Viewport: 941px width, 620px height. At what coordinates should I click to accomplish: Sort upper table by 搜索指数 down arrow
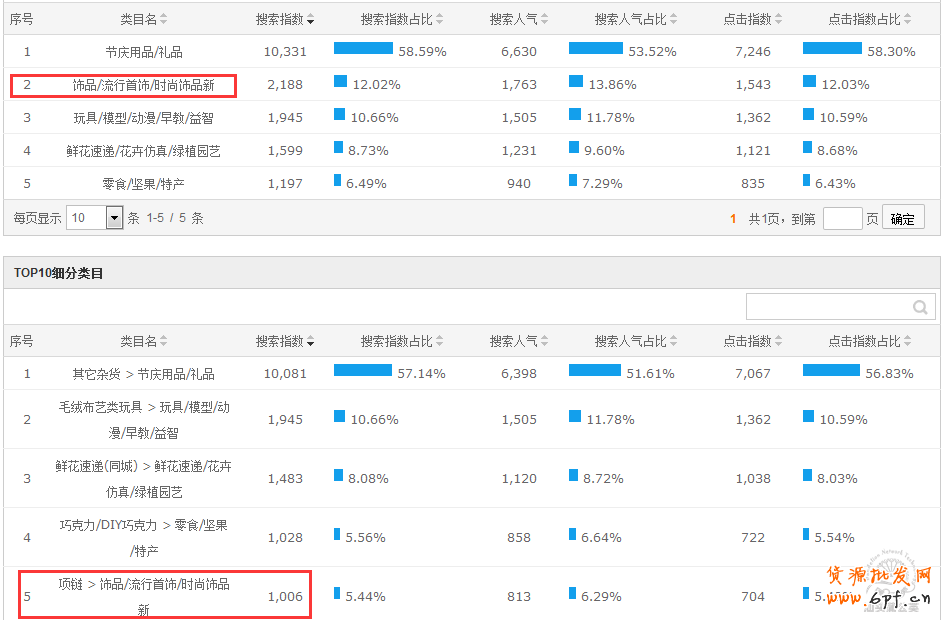(311, 20)
